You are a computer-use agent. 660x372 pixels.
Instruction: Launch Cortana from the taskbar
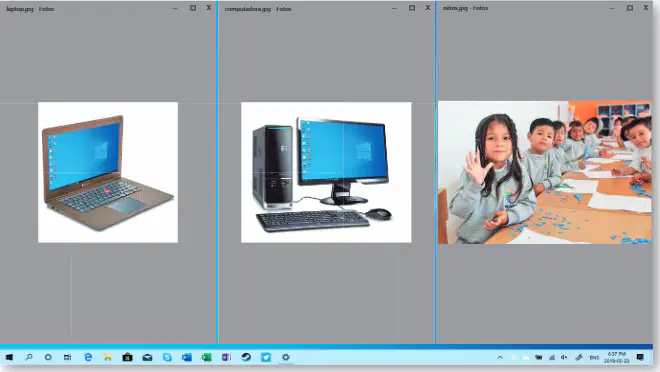click(x=48, y=357)
